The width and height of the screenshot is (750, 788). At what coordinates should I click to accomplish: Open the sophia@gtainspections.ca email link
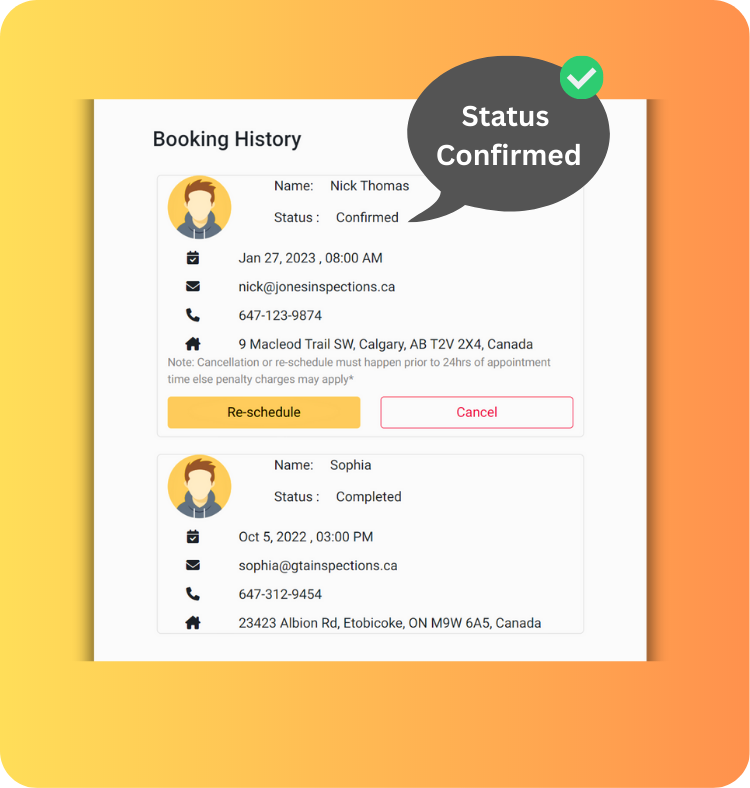click(x=317, y=566)
